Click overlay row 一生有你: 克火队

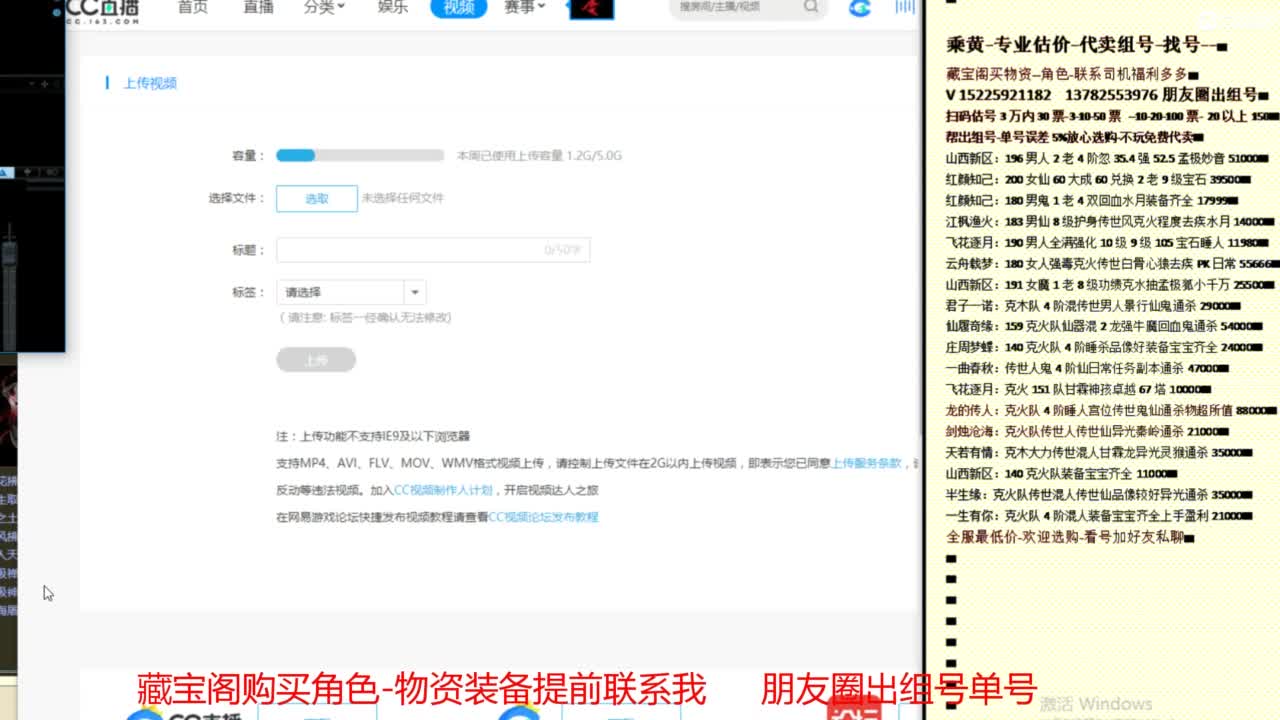[x=1098, y=515]
